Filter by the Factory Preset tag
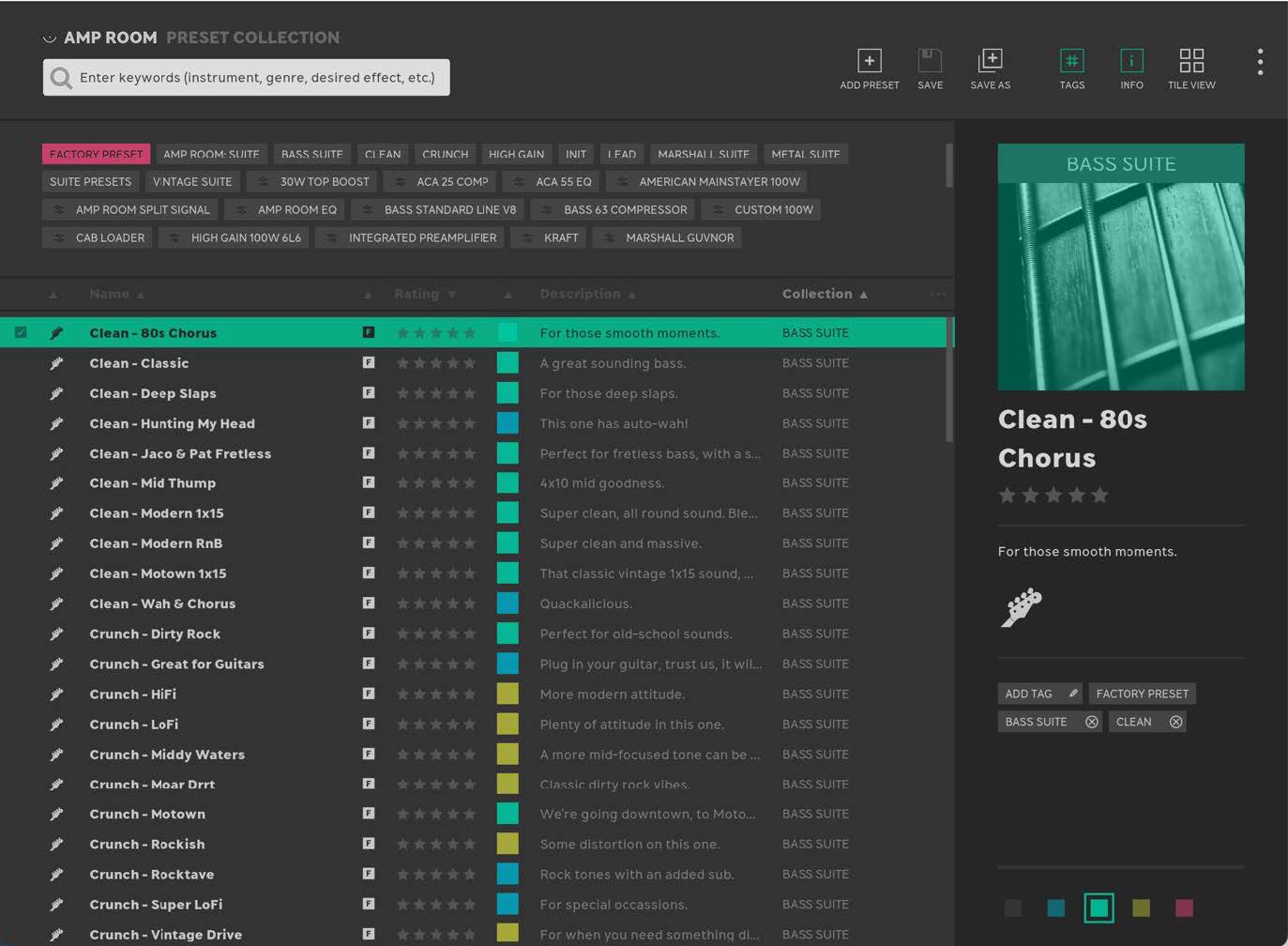This screenshot has height=946, width=1288. coord(96,154)
